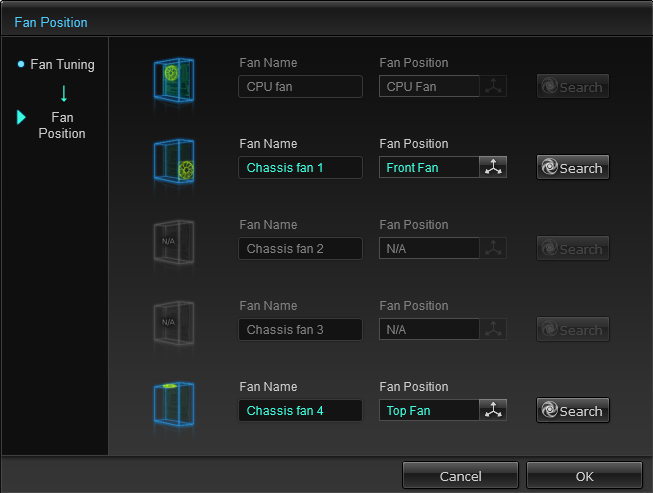Click the position picker icon beside CPU Fan
This screenshot has height=493, width=653.
(x=493, y=86)
